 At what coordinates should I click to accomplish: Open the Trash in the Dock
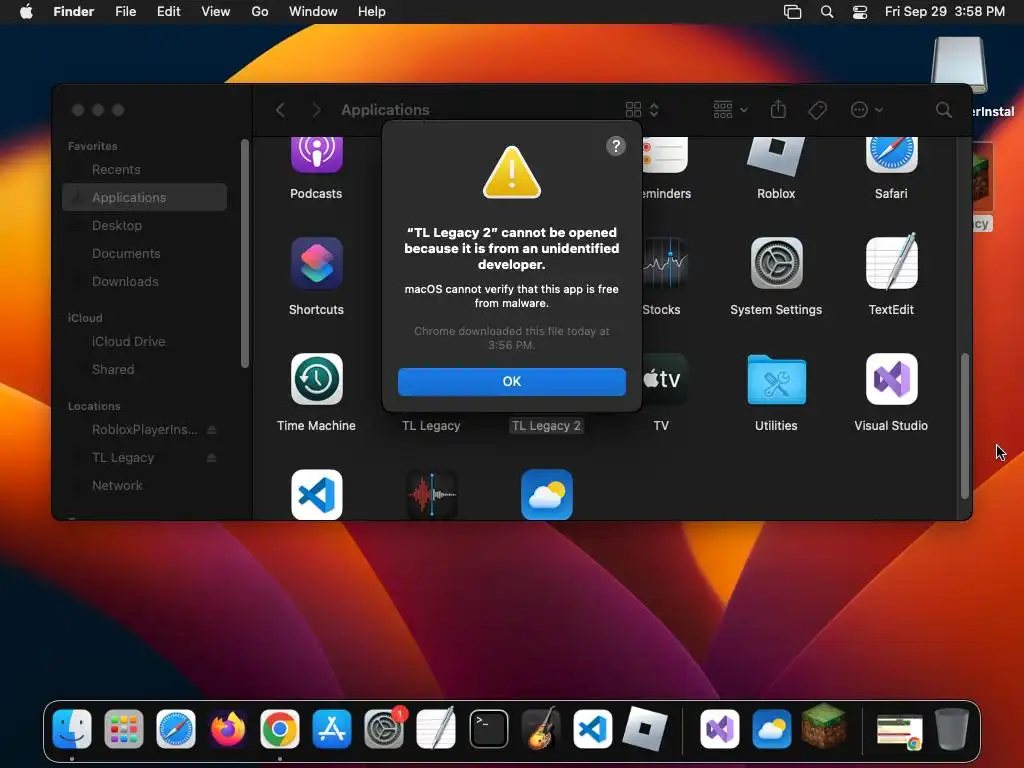point(952,729)
